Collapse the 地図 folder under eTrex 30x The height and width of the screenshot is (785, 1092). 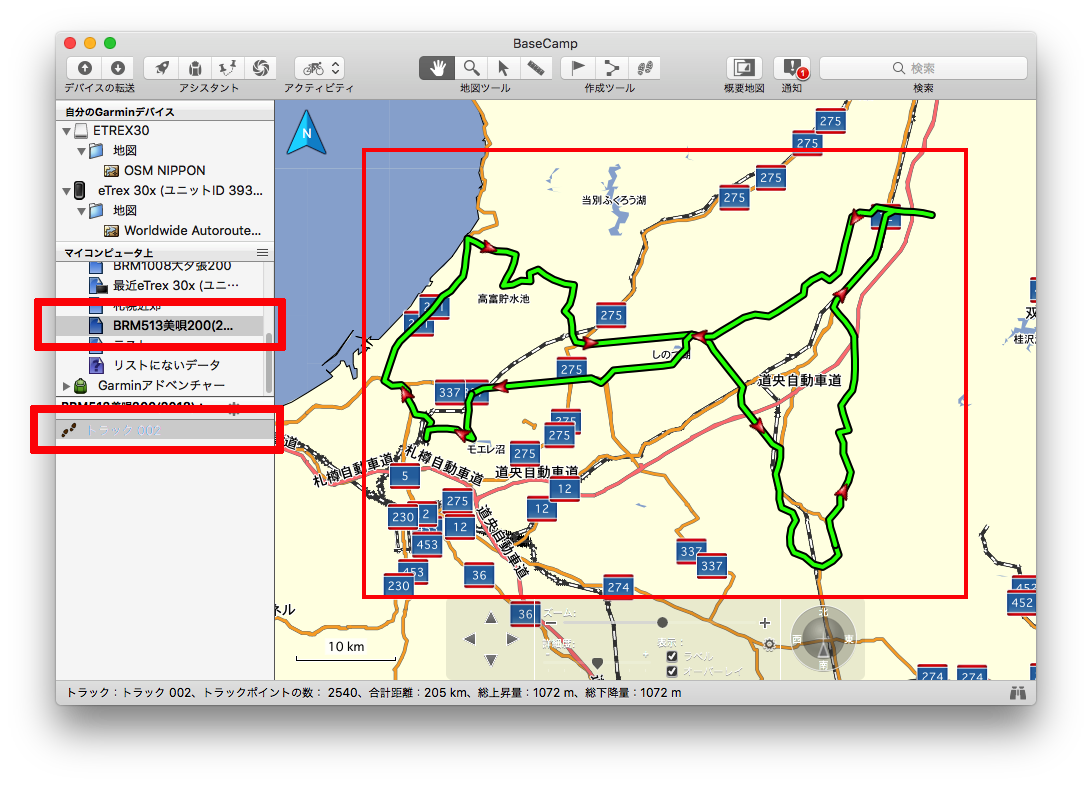tap(81, 211)
